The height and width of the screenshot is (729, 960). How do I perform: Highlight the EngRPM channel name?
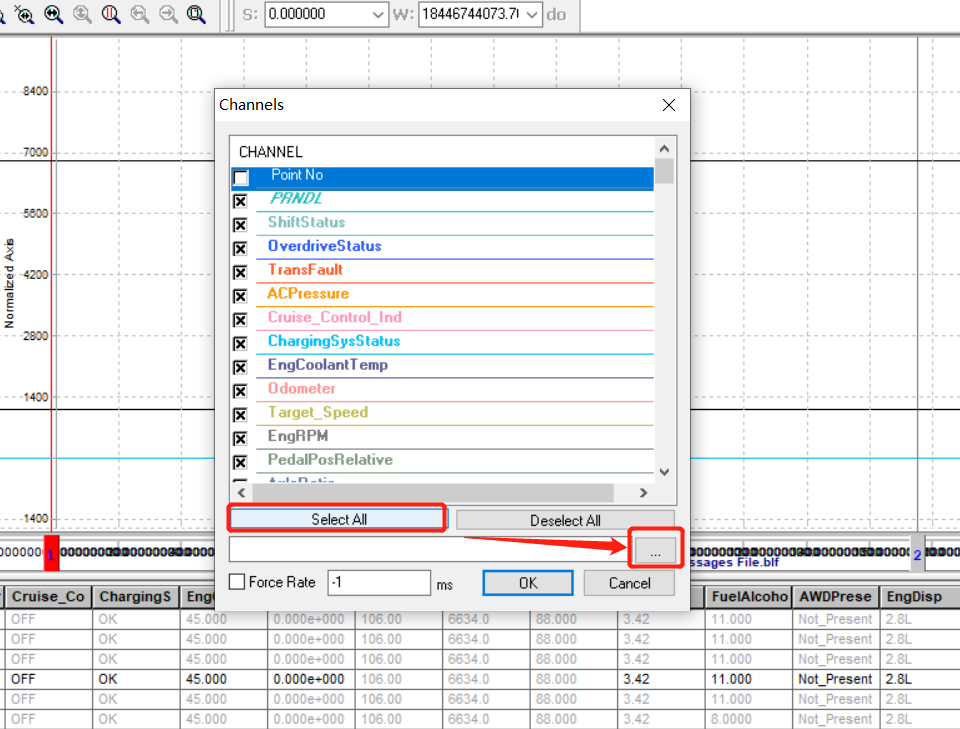pyautogui.click(x=298, y=436)
